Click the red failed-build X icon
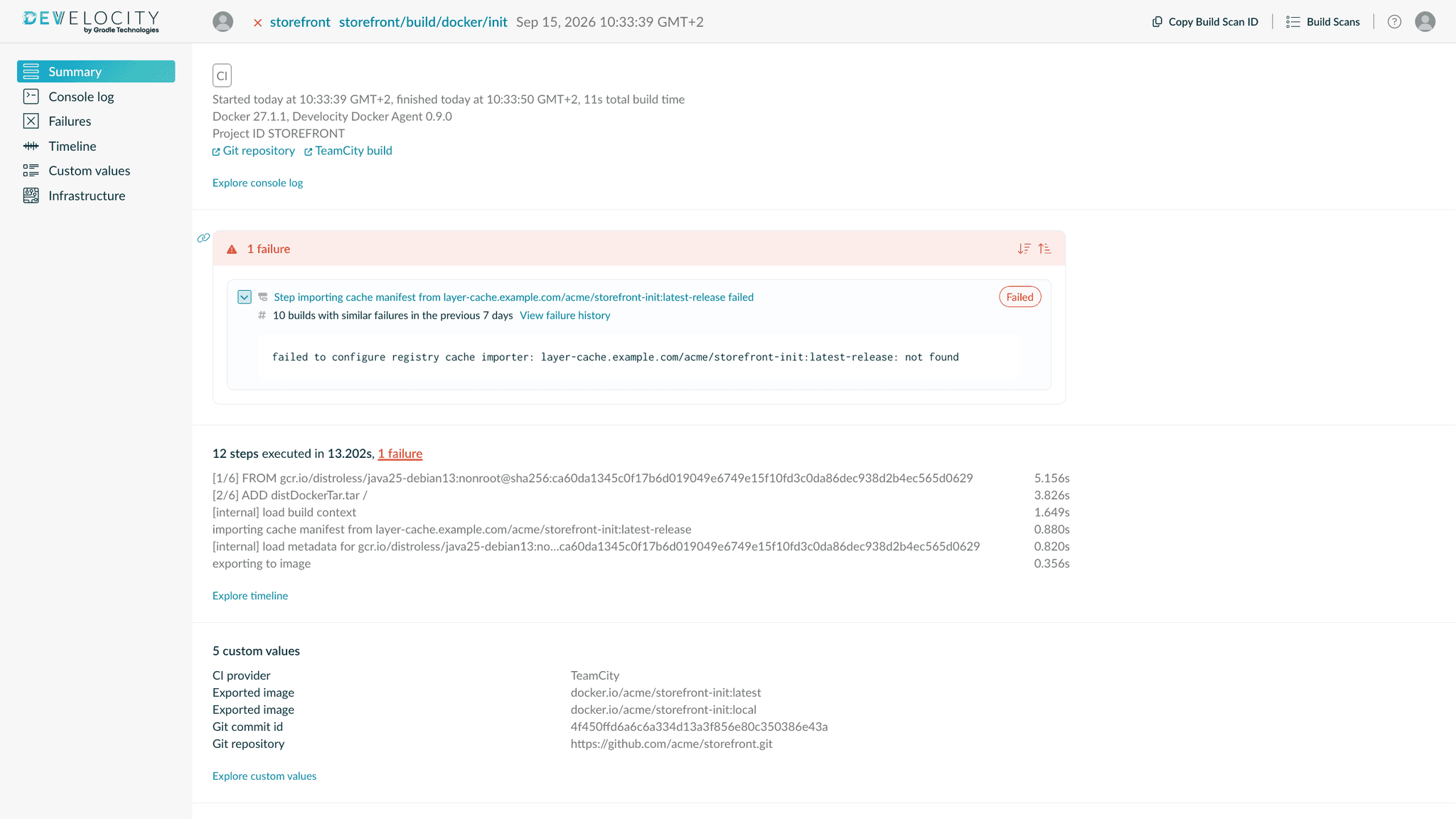 [257, 23]
